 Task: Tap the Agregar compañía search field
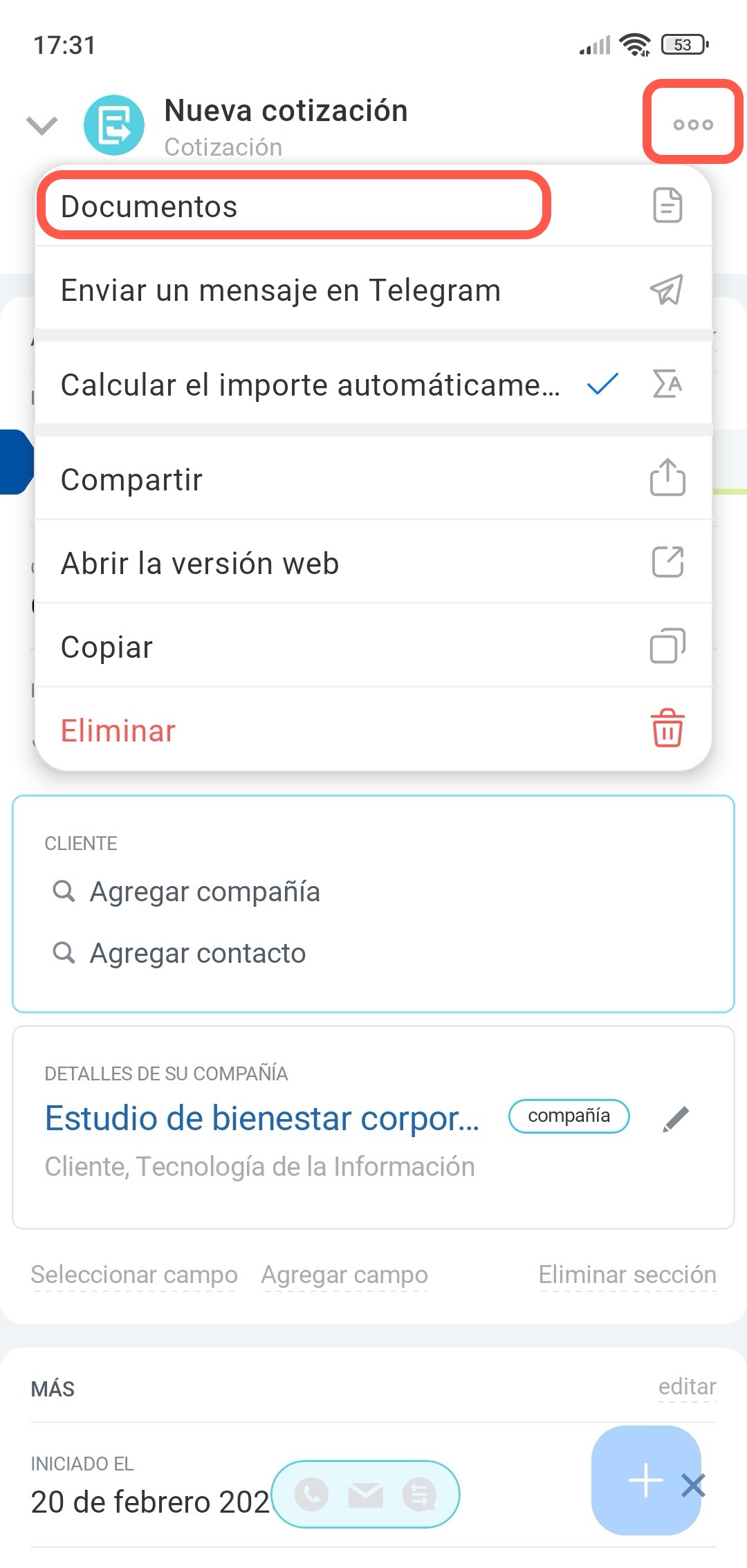pyautogui.click(x=205, y=892)
